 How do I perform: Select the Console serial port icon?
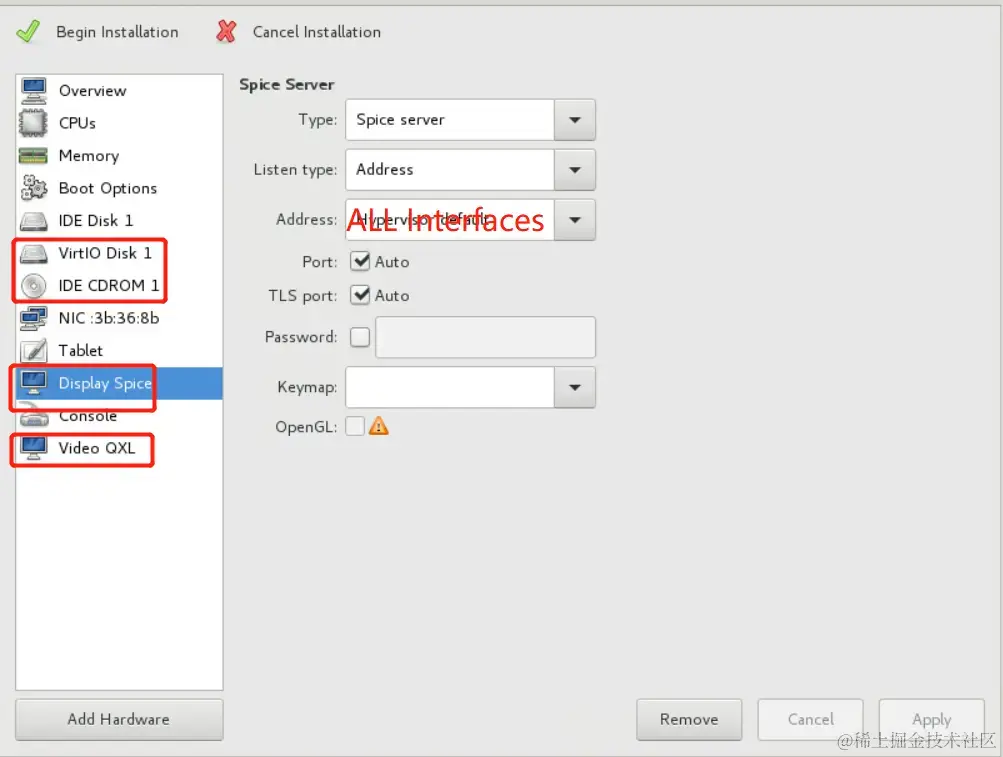[33, 417]
